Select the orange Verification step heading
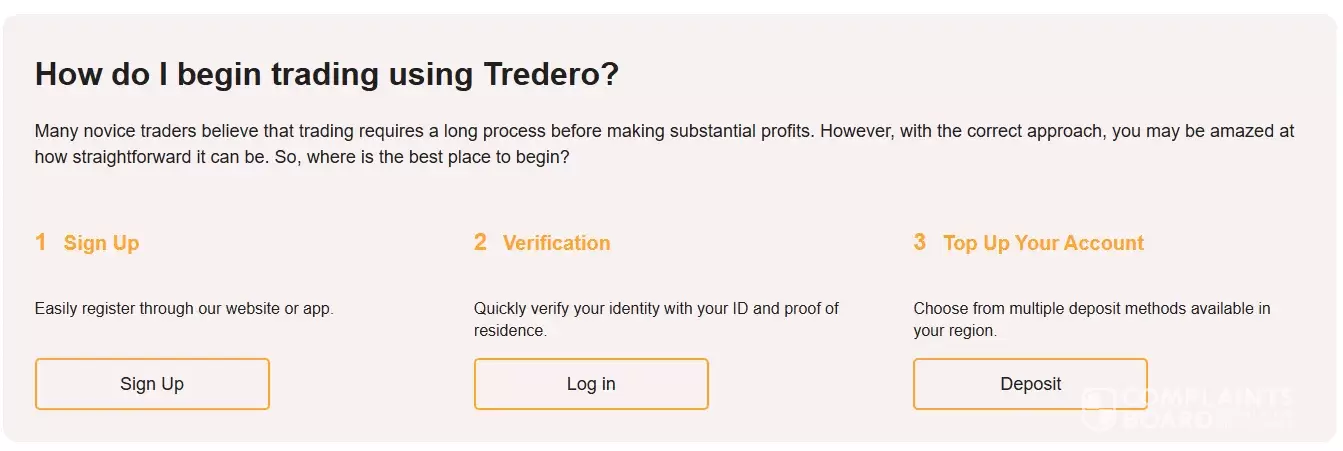The image size is (1343, 451). tap(556, 243)
